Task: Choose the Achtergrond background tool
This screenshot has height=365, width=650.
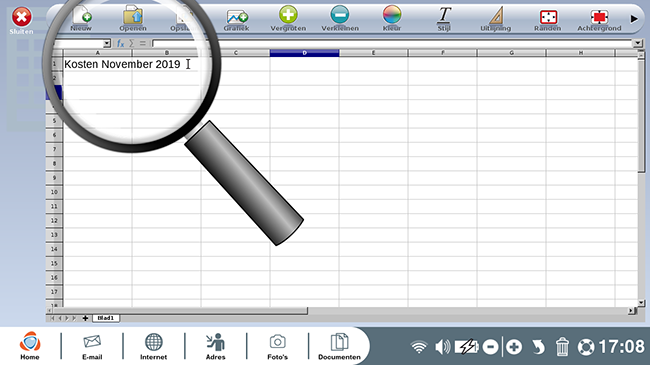Action: tap(599, 18)
